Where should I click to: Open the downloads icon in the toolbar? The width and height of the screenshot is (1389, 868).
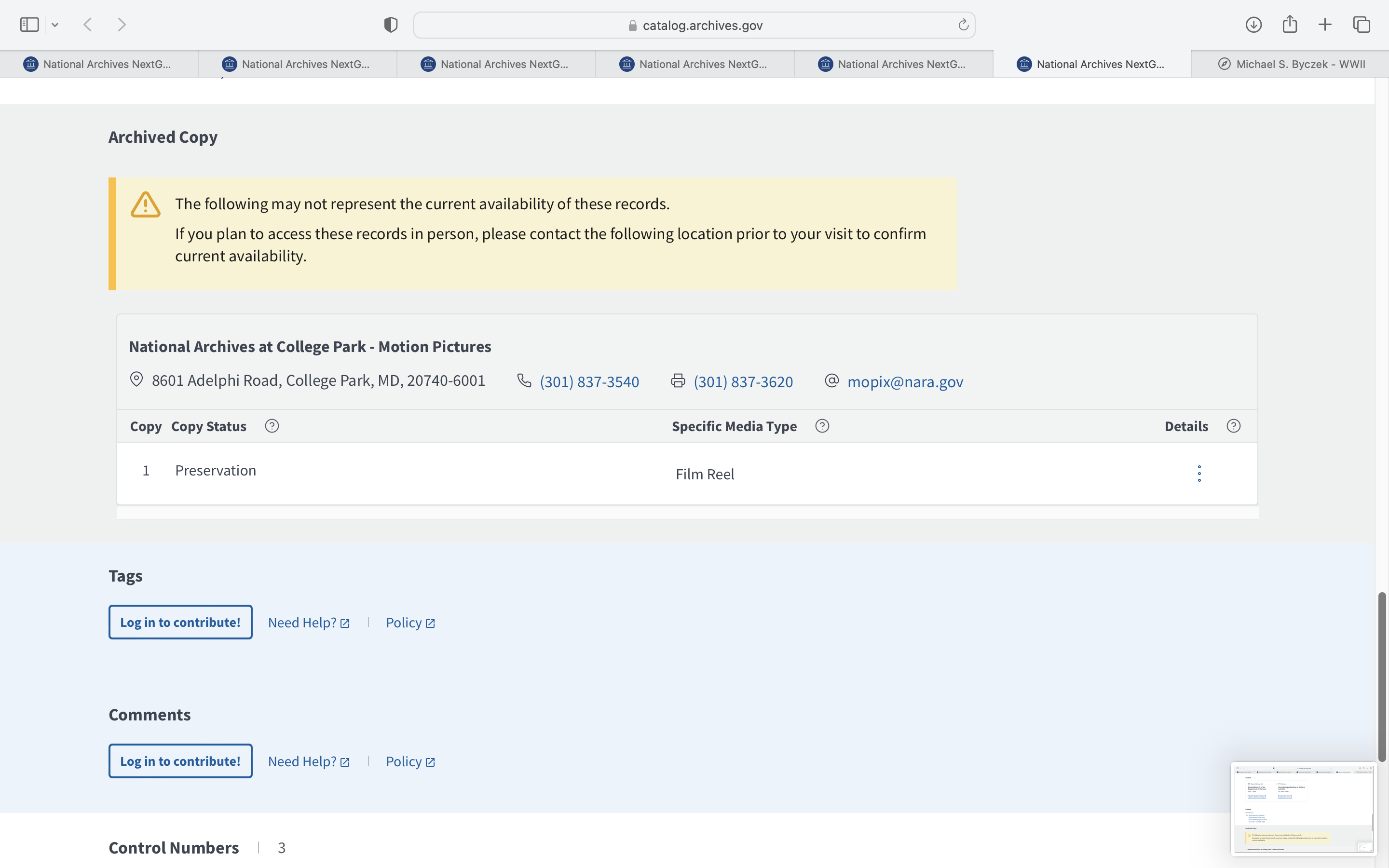point(1253,25)
